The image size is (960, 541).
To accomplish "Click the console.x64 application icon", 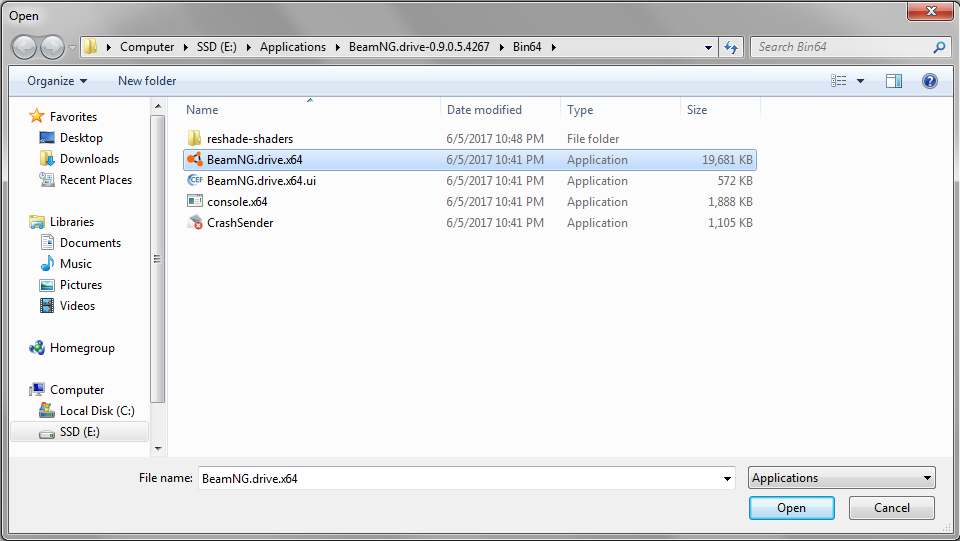I will click(x=195, y=201).
